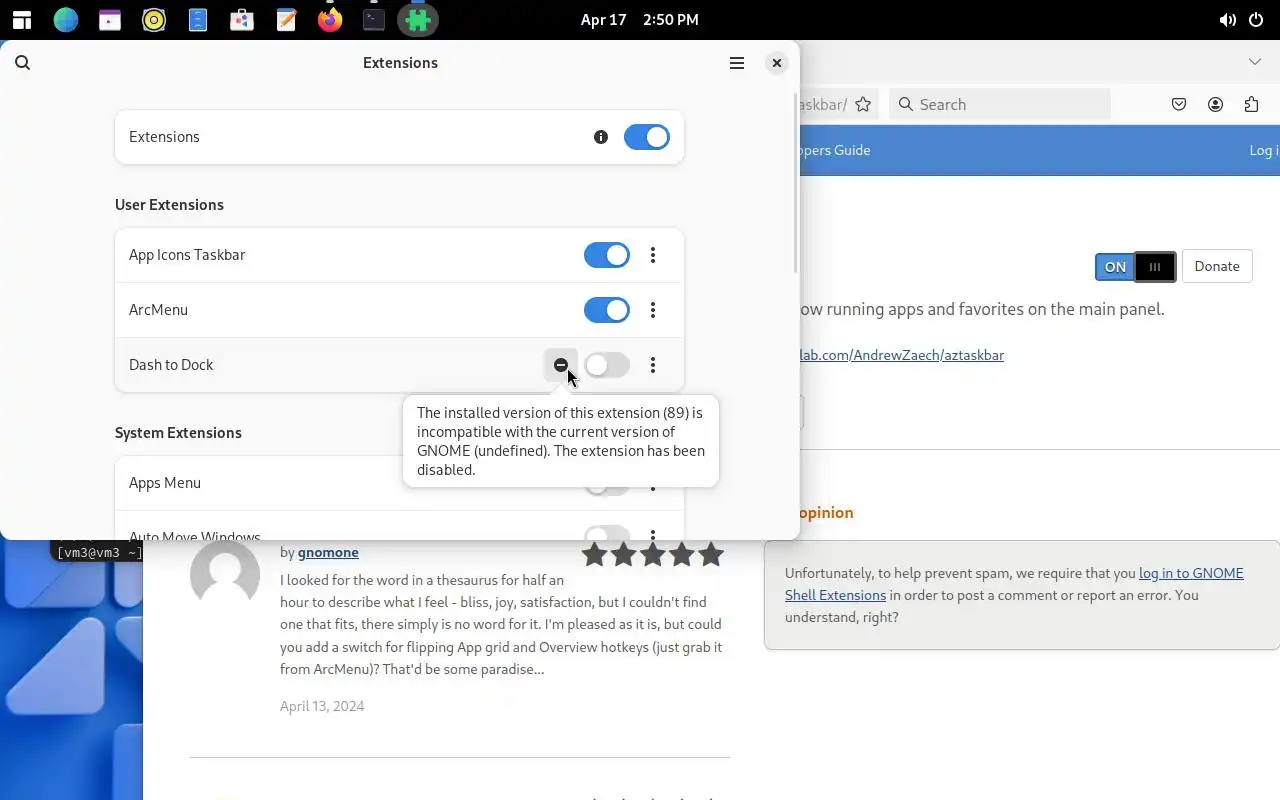The width and height of the screenshot is (1280, 800).
Task: Open the clock showing Apr 17 2:50 PM
Action: [640, 20]
